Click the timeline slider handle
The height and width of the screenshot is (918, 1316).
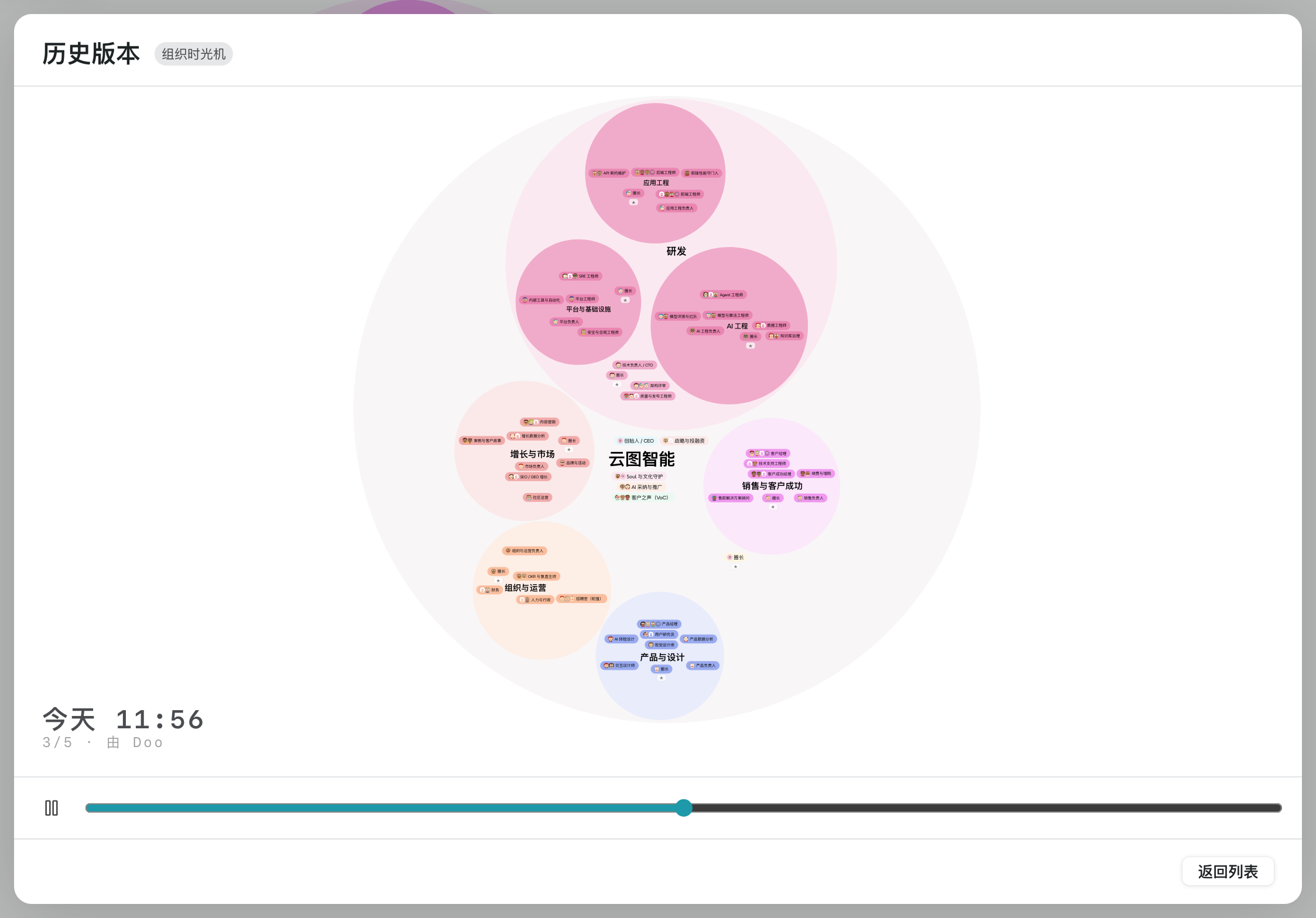(x=684, y=808)
